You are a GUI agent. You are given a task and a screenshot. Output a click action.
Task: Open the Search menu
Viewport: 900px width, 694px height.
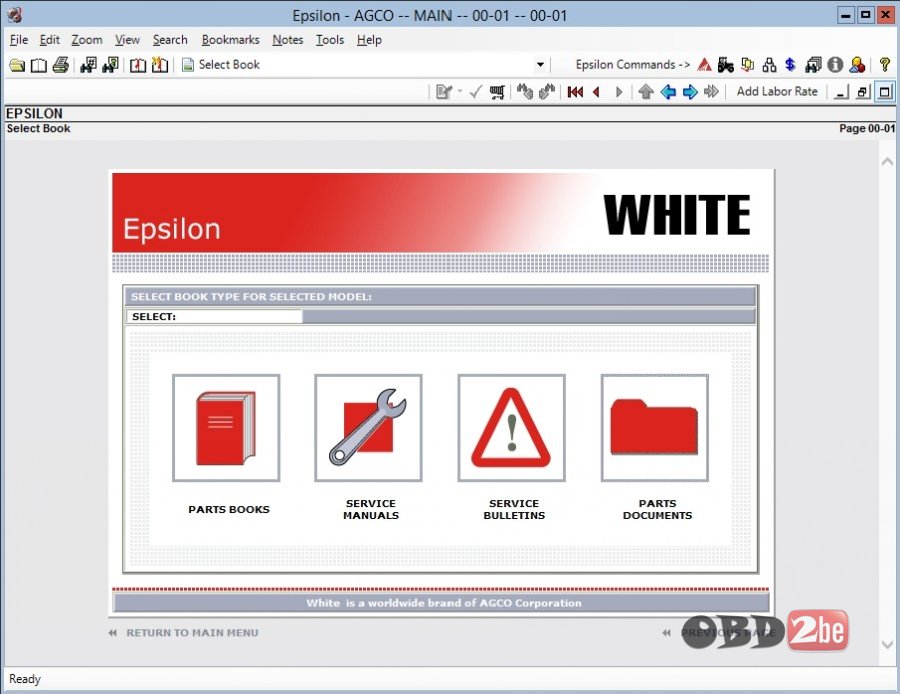(x=170, y=40)
